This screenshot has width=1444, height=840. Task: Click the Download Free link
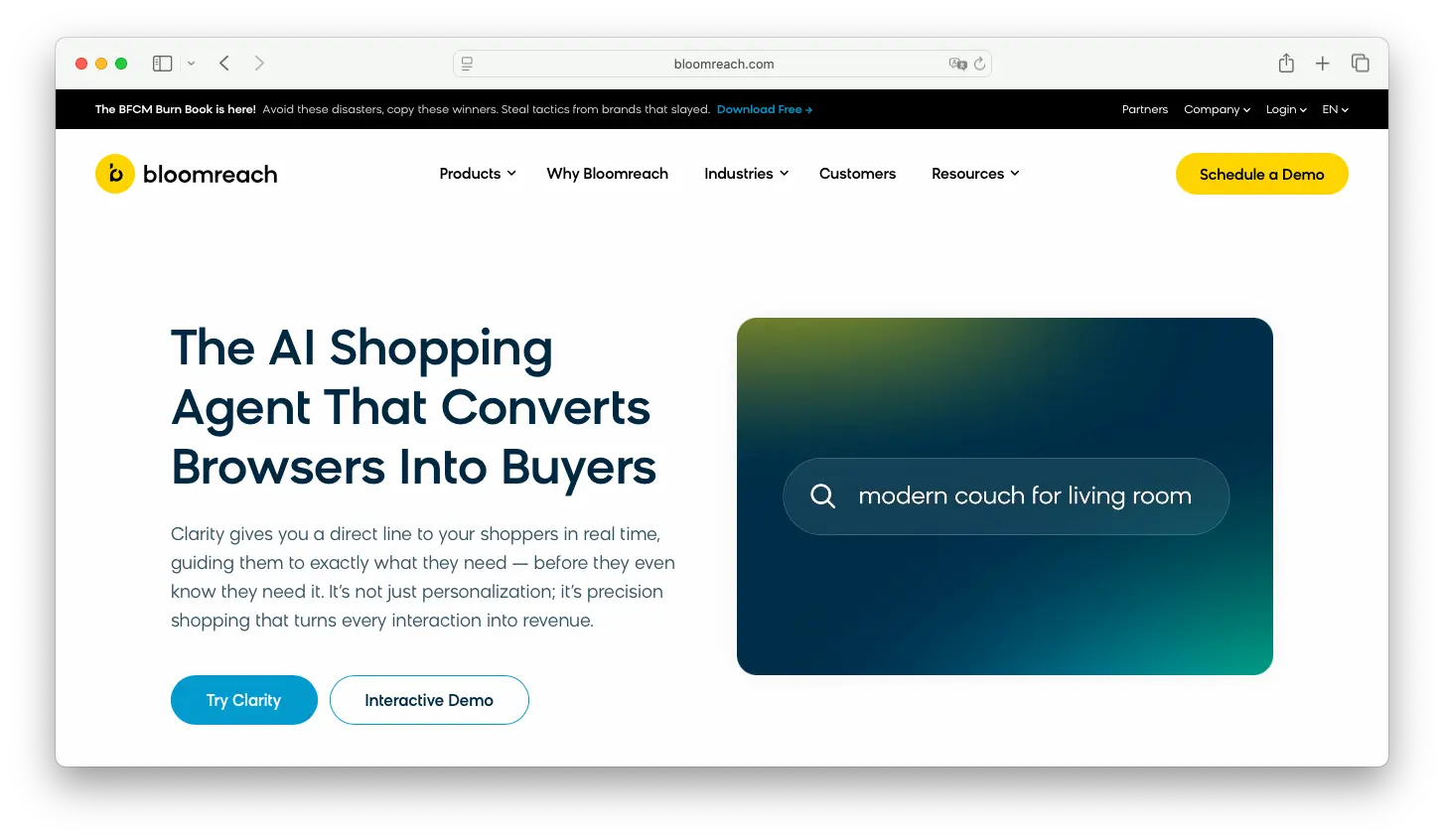[764, 109]
